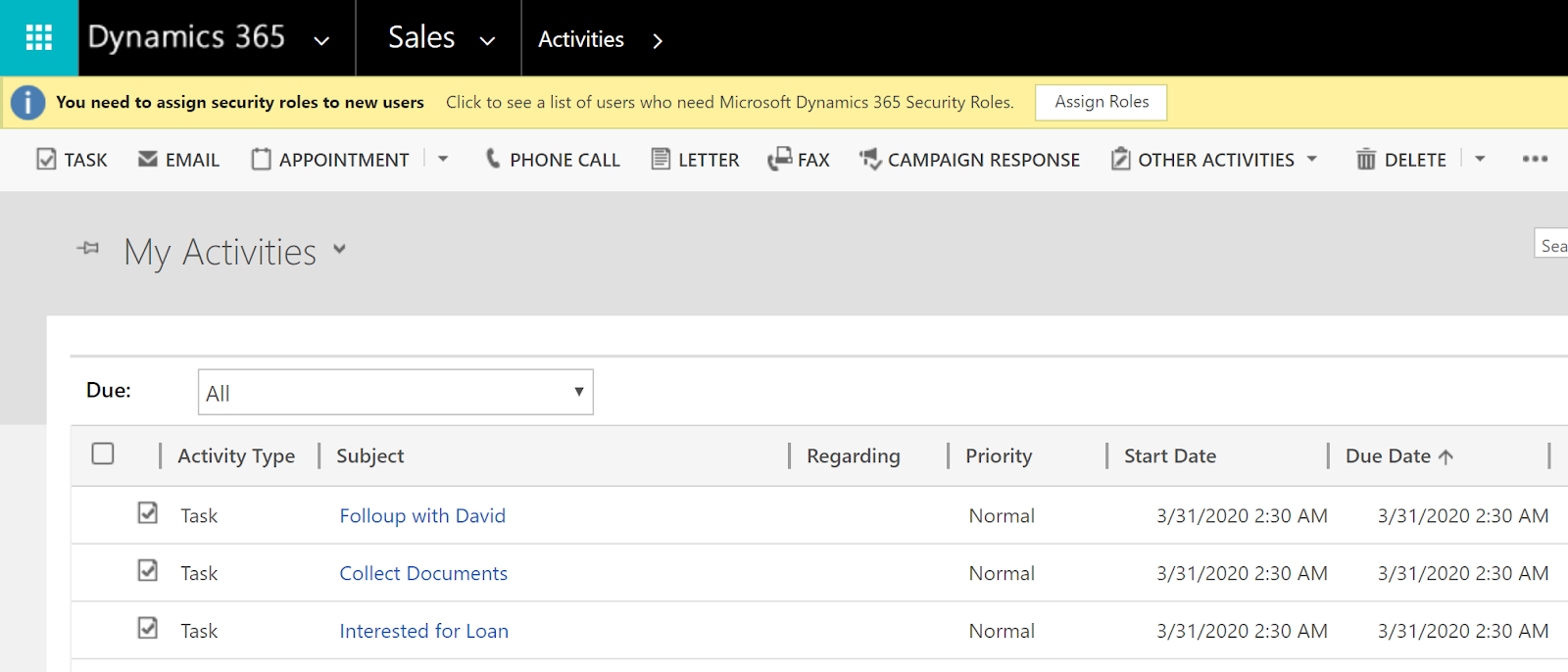Open the app launcher waffle icon

coord(38,37)
